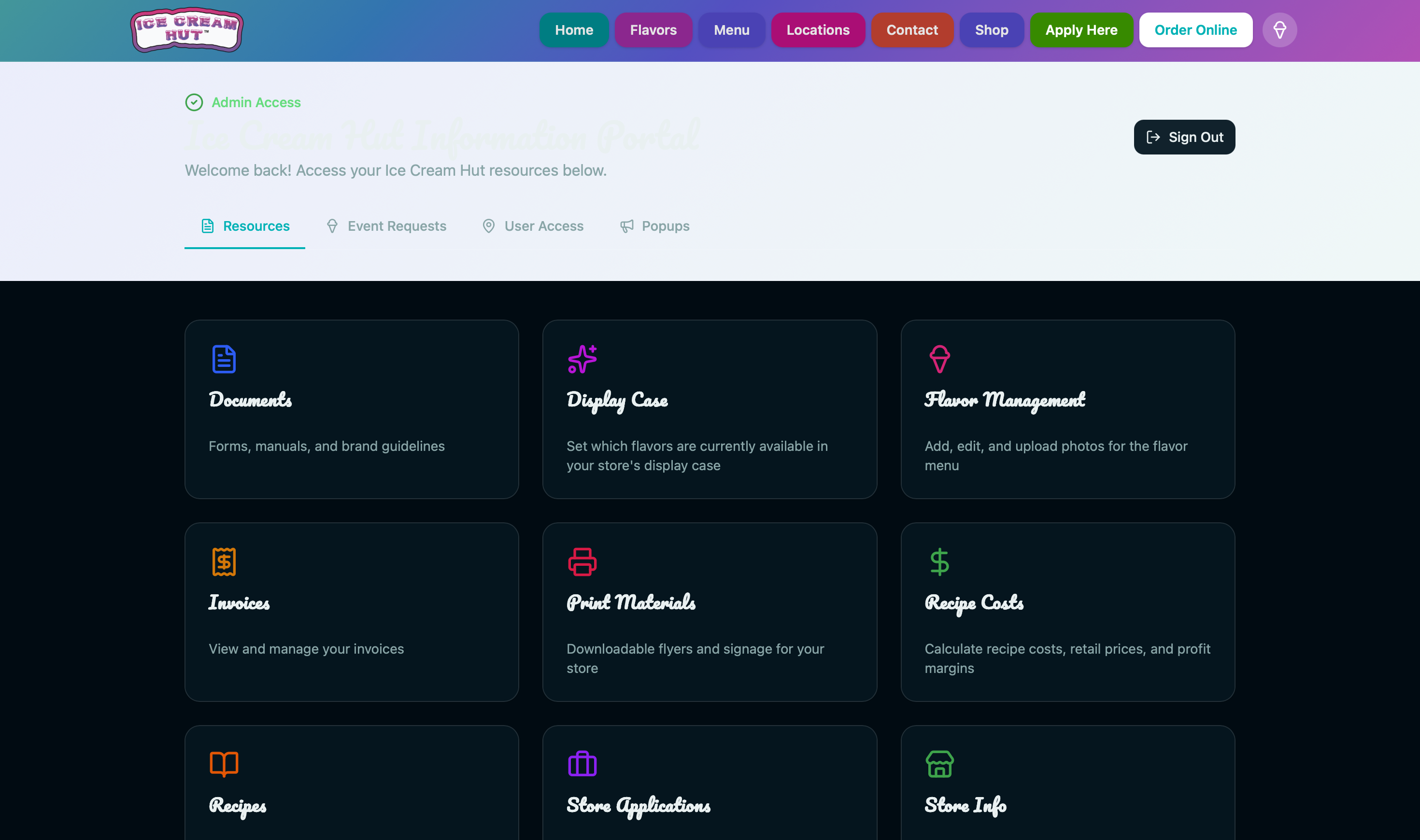1420x840 pixels.
Task: Click 'Downloadable flyers and signage' description
Action: coord(696,658)
